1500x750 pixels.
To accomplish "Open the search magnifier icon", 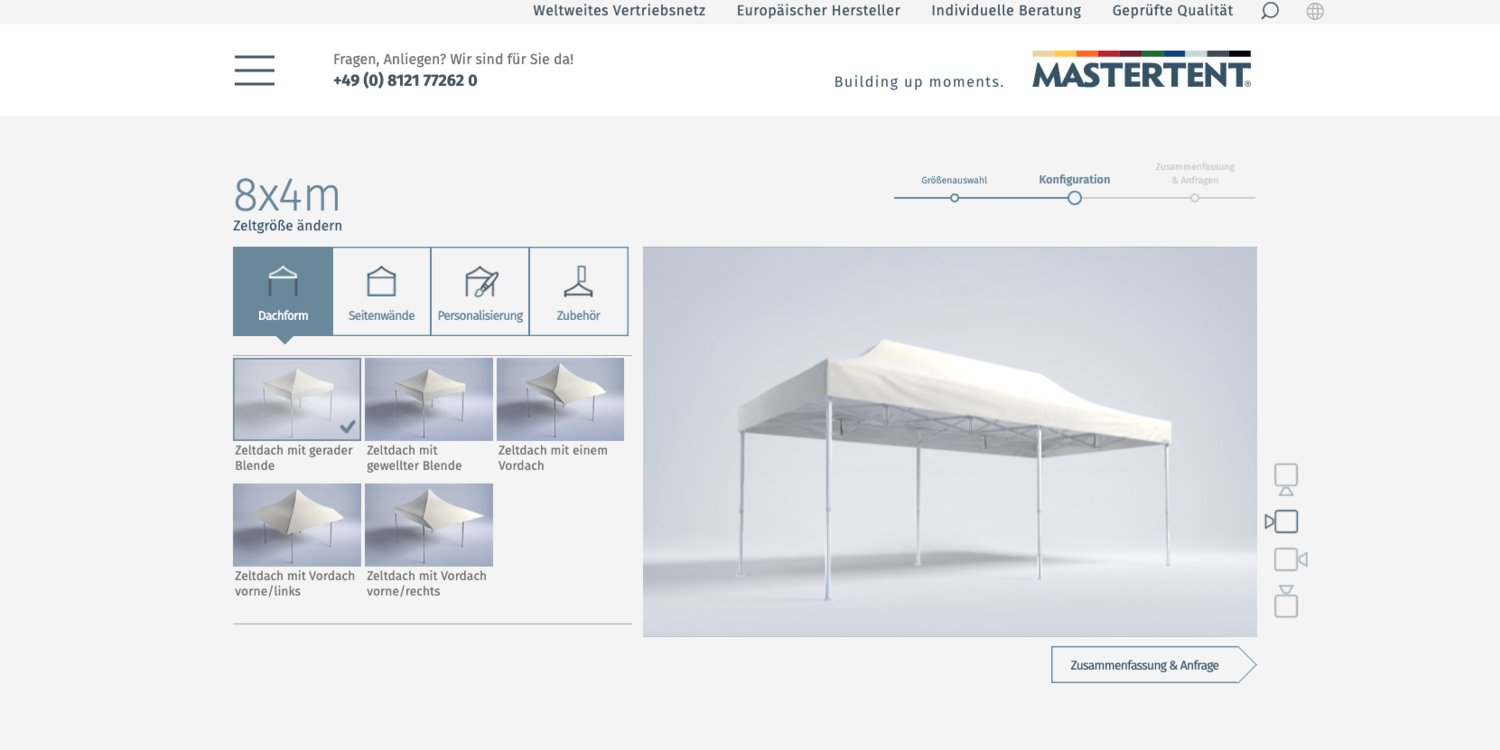I will [x=1269, y=10].
